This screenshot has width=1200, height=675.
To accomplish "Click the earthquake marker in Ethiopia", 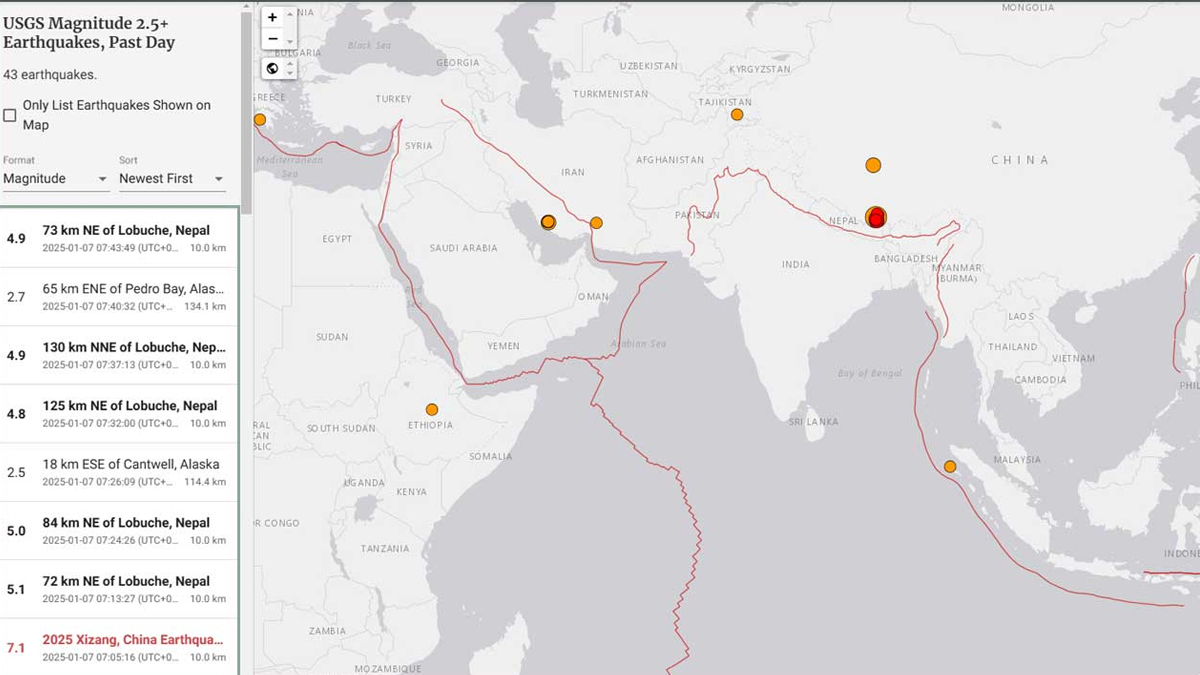I will [432, 409].
